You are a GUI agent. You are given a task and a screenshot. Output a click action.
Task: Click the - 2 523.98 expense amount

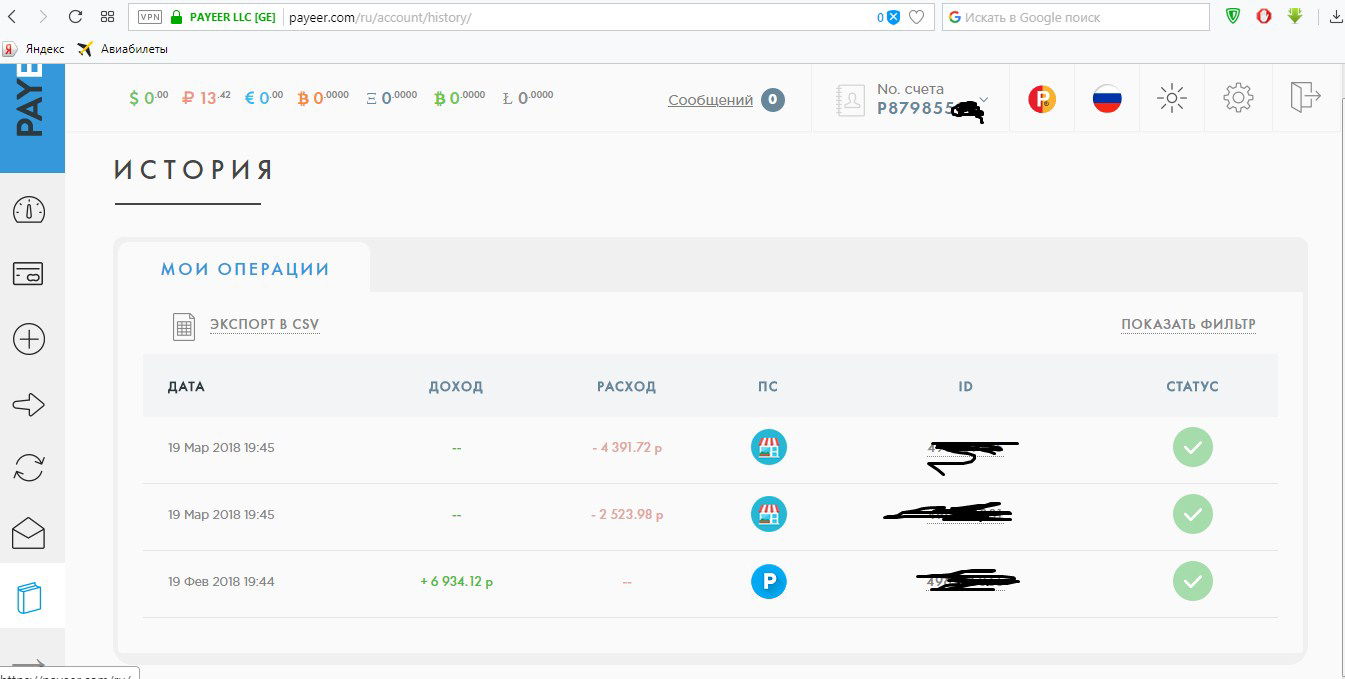627,515
